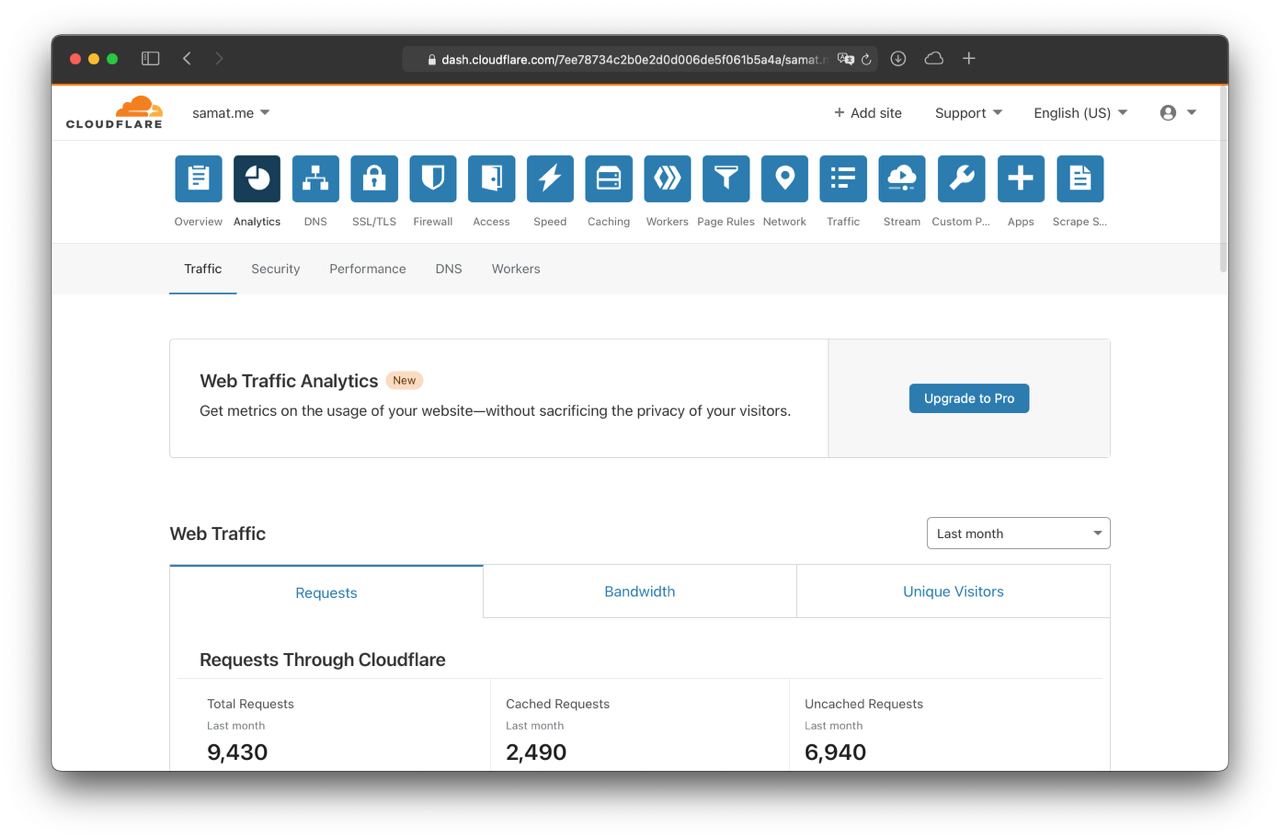Image resolution: width=1280 pixels, height=839 pixels.
Task: Select the Requests tab
Action: [326, 592]
